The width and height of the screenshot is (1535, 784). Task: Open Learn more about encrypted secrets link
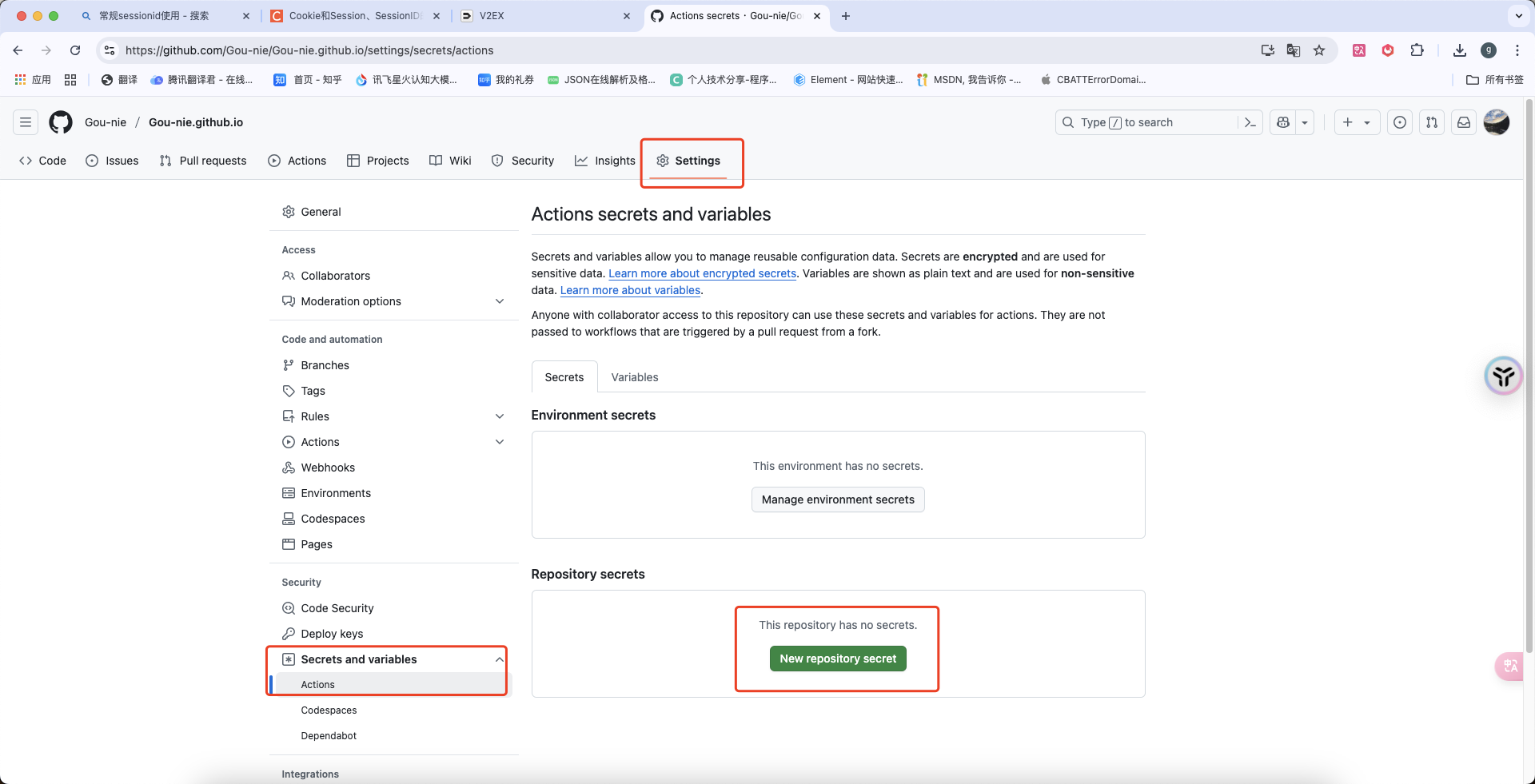click(702, 273)
